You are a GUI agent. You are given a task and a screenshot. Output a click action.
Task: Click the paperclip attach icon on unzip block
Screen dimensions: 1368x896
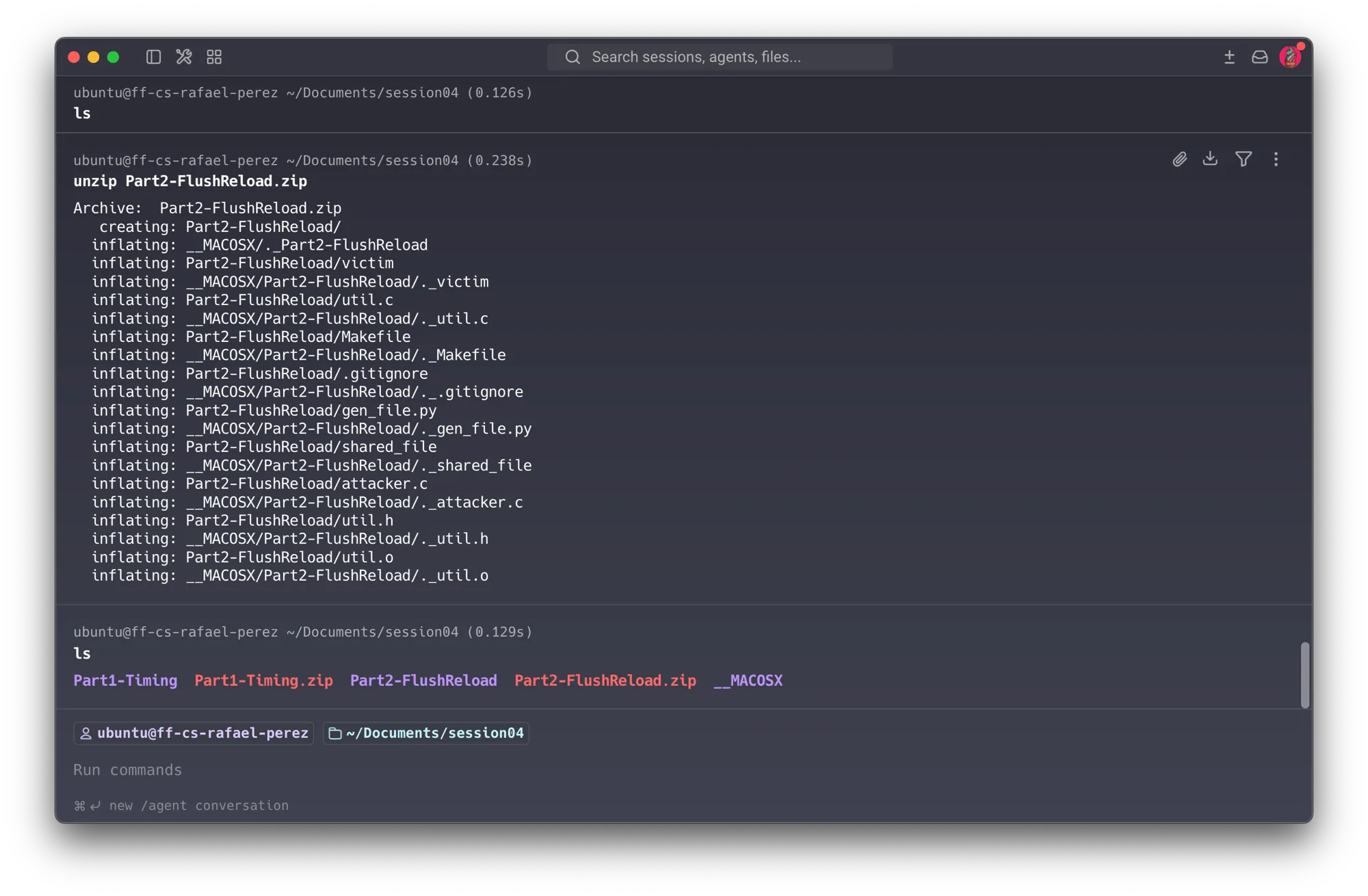click(1179, 159)
